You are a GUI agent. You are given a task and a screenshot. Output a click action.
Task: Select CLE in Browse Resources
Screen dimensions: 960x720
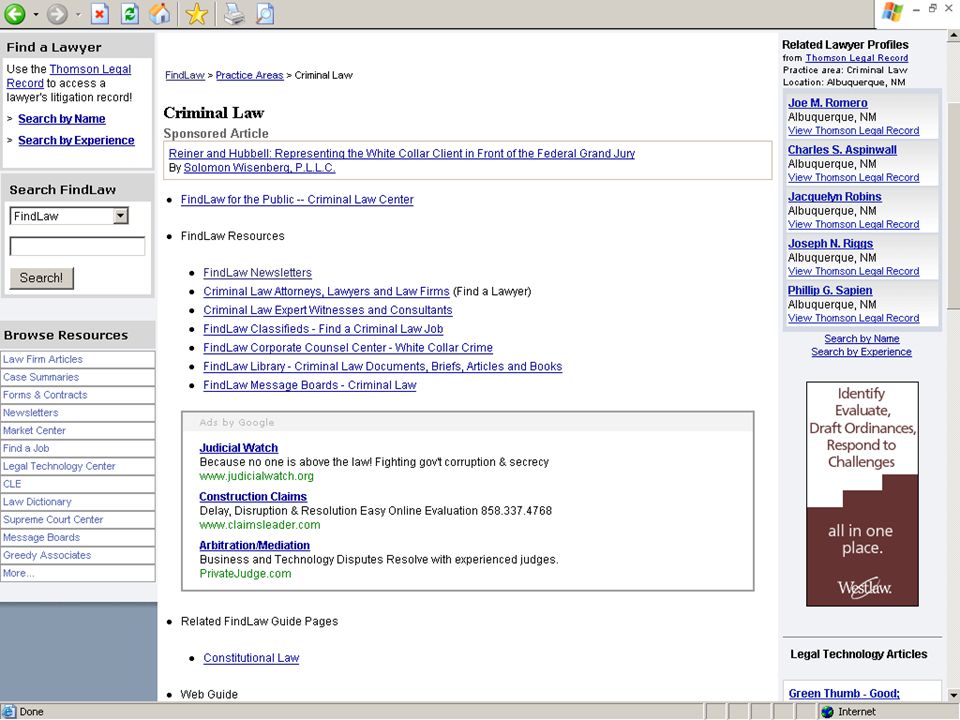click(x=77, y=484)
